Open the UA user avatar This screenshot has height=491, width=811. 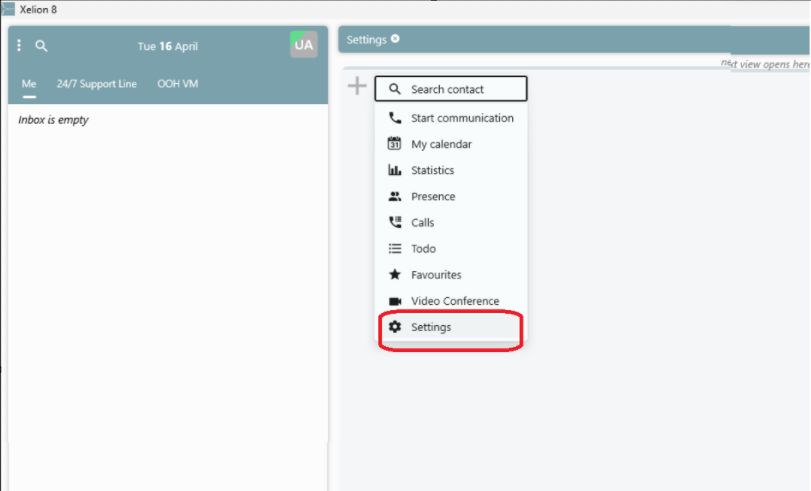click(304, 44)
